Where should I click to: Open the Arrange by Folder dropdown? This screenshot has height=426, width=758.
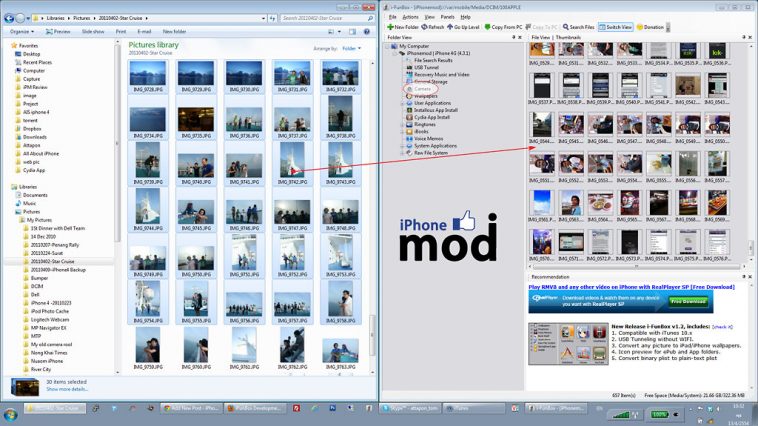pos(351,48)
